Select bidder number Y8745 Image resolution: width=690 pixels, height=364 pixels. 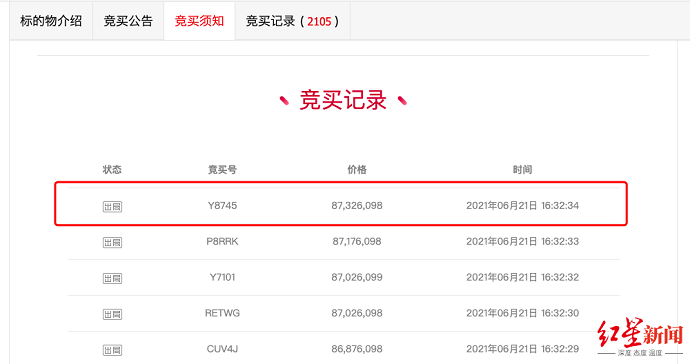[x=222, y=206]
